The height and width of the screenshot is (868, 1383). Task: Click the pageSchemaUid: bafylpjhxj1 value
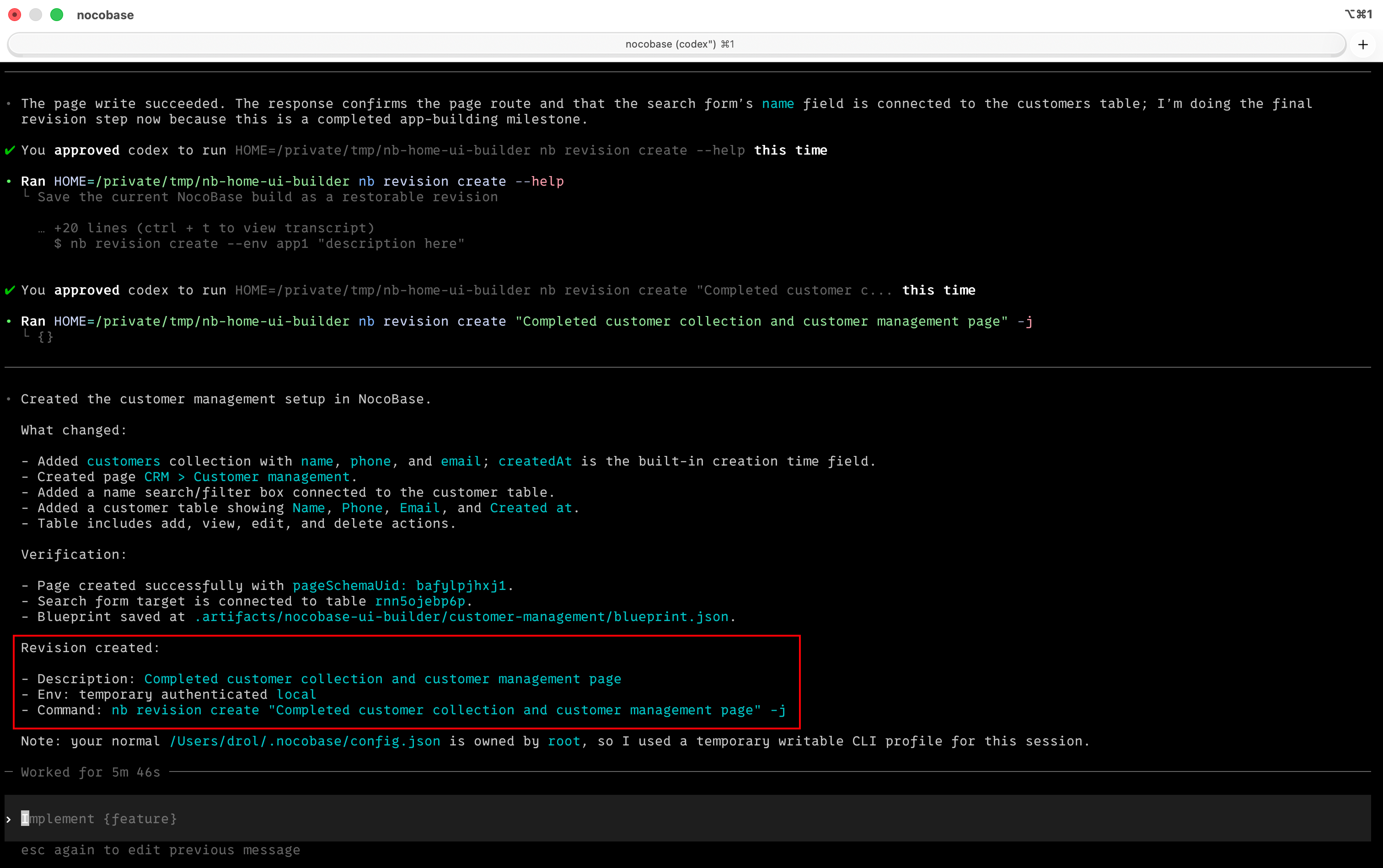[400, 585]
